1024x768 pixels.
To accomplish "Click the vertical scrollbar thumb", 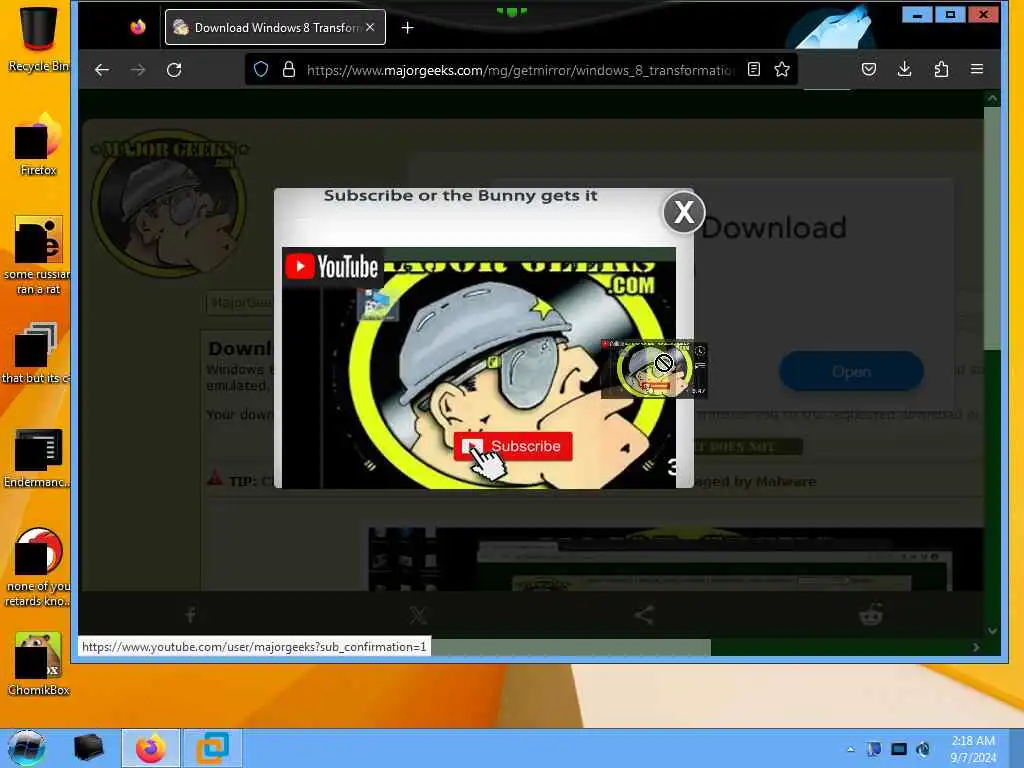I will [x=992, y=229].
